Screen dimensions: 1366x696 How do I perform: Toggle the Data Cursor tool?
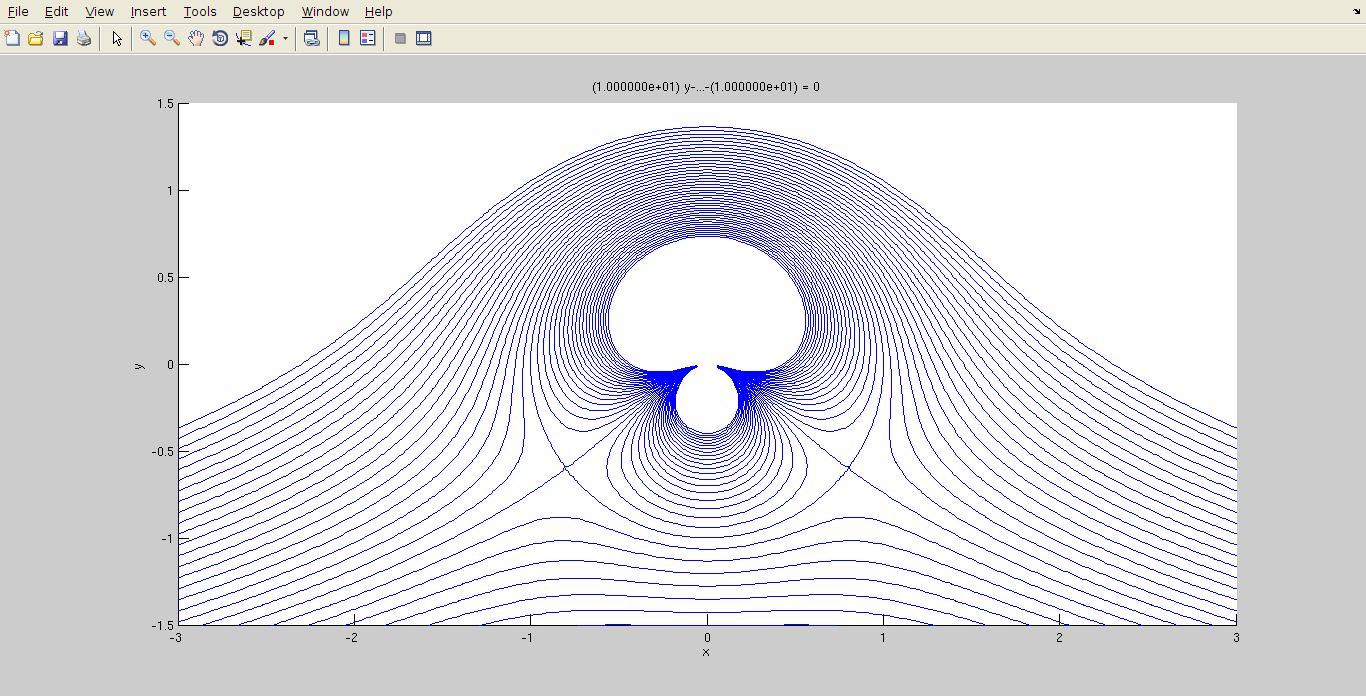(244, 39)
